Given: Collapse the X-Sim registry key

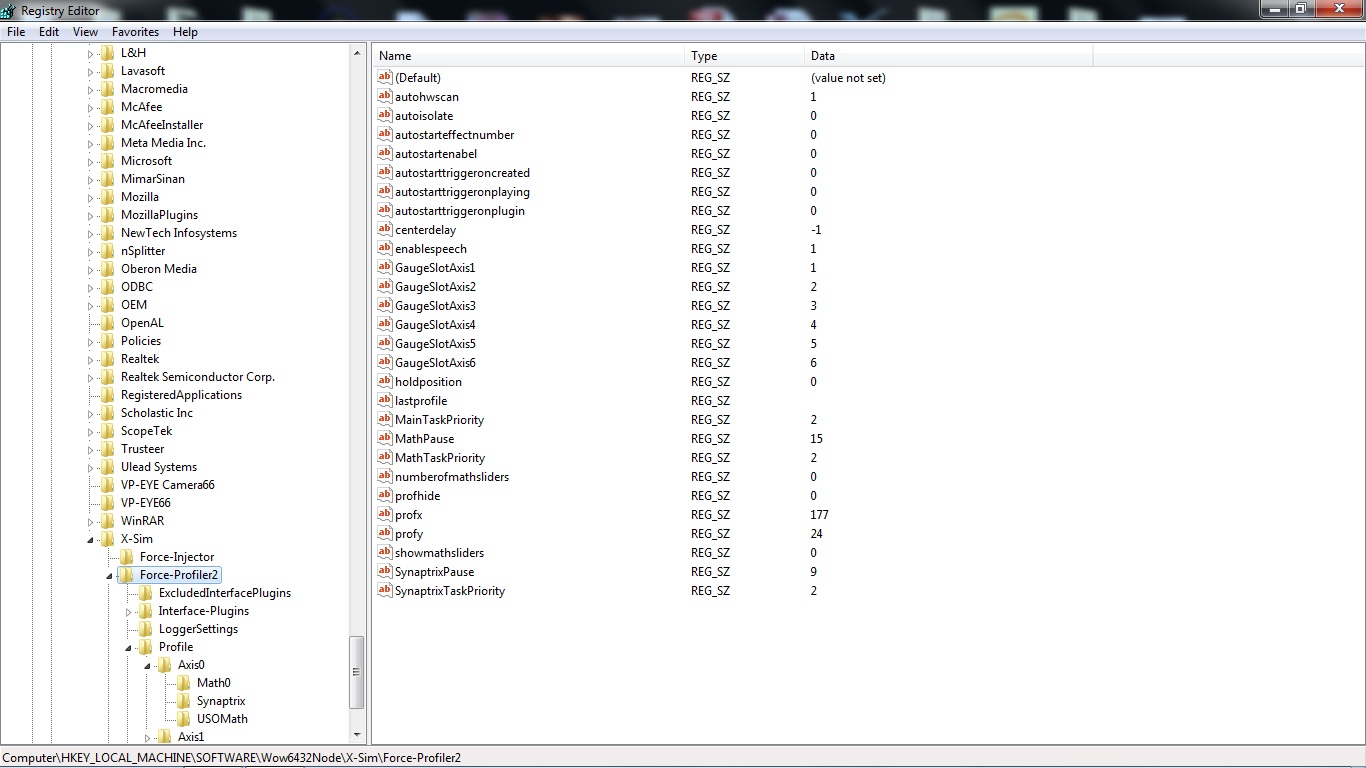Looking at the screenshot, I should pos(90,540).
